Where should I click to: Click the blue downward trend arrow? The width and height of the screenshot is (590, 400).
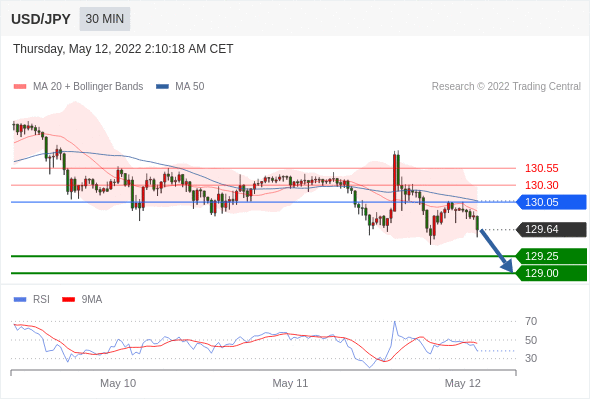point(496,251)
